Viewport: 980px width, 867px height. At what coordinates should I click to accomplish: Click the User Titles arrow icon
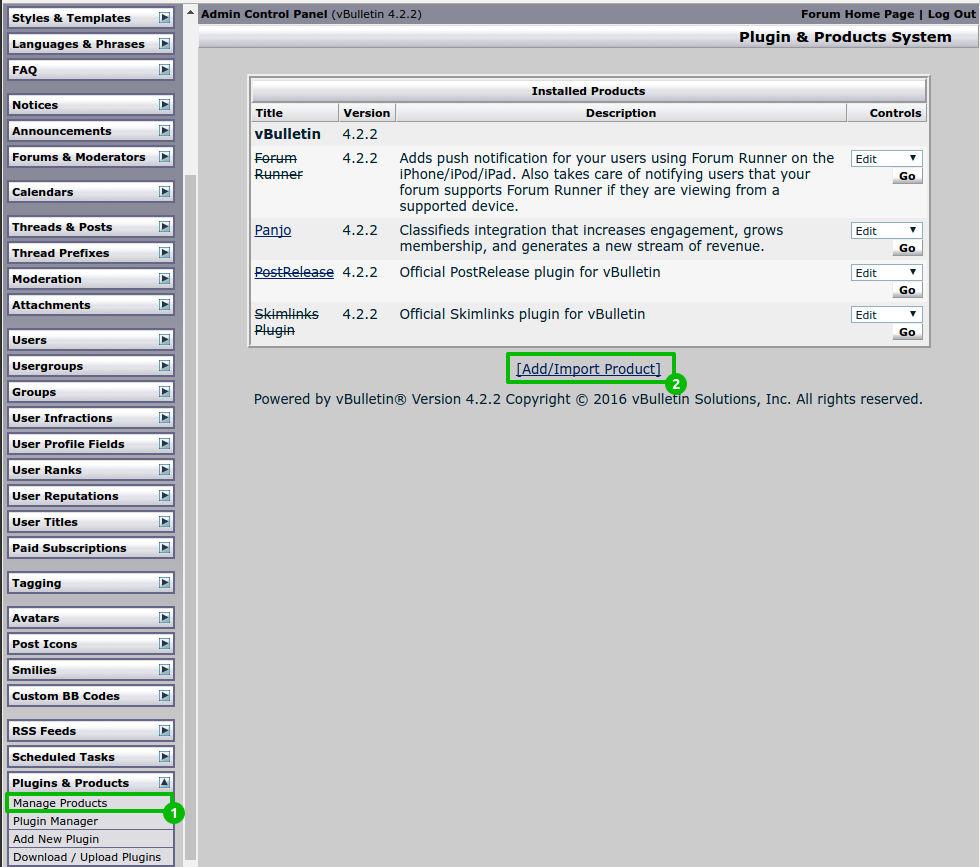tap(164, 521)
